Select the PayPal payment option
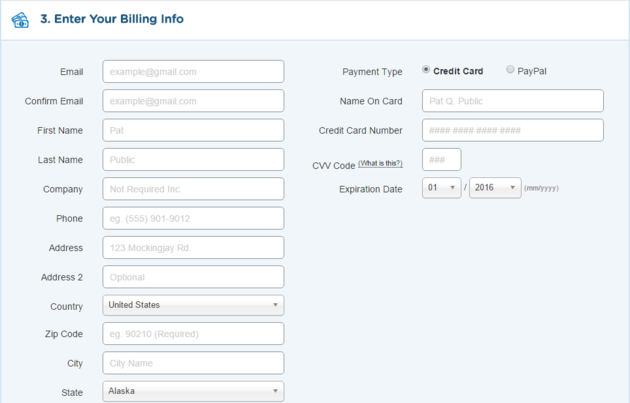 coord(511,70)
